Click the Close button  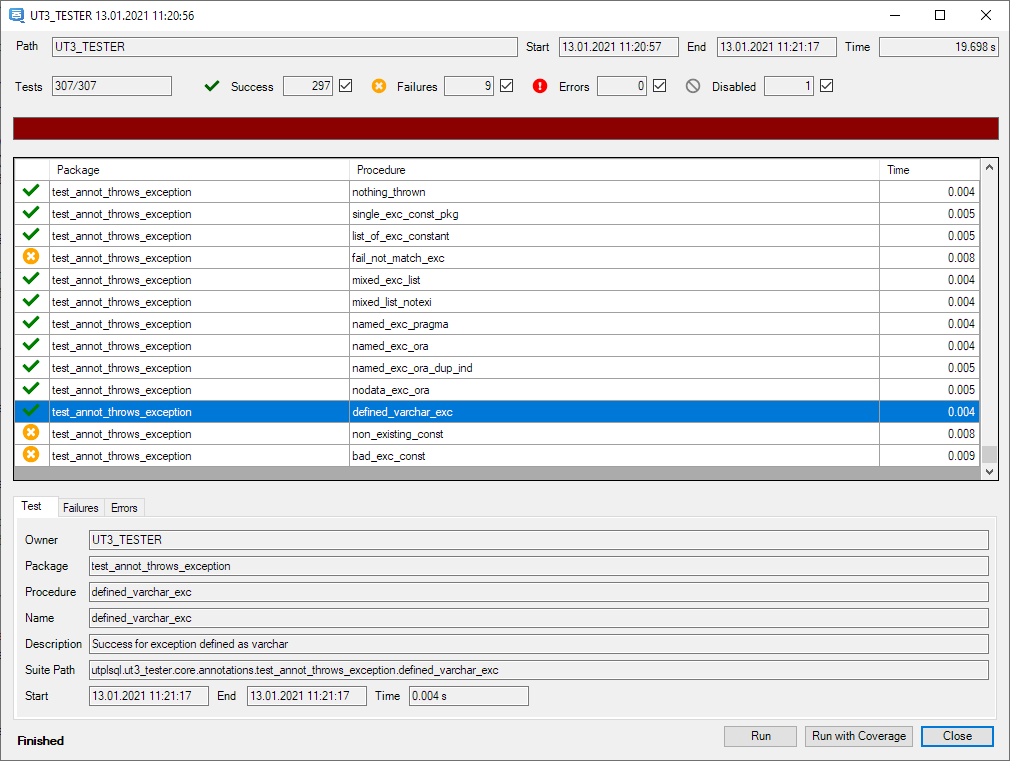(x=956, y=736)
